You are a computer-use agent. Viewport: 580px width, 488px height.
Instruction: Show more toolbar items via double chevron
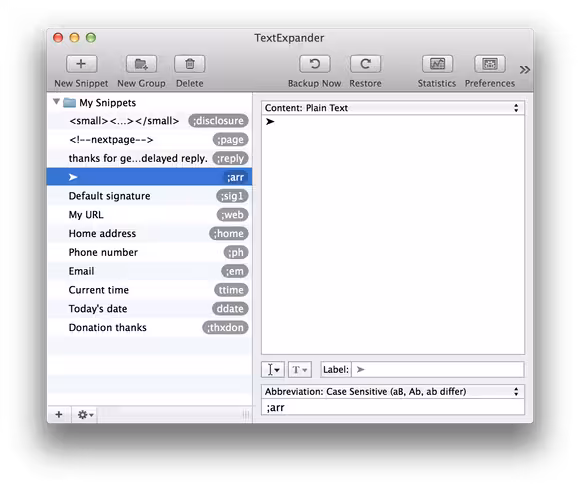click(525, 70)
